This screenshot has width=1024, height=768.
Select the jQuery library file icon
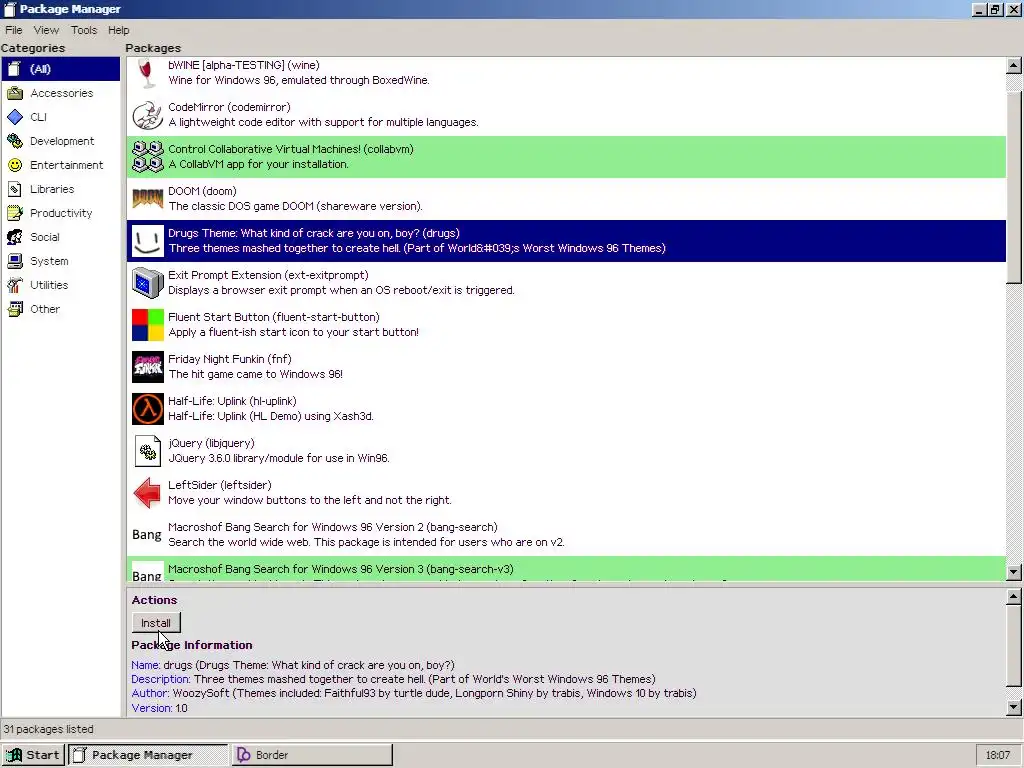pos(148,451)
